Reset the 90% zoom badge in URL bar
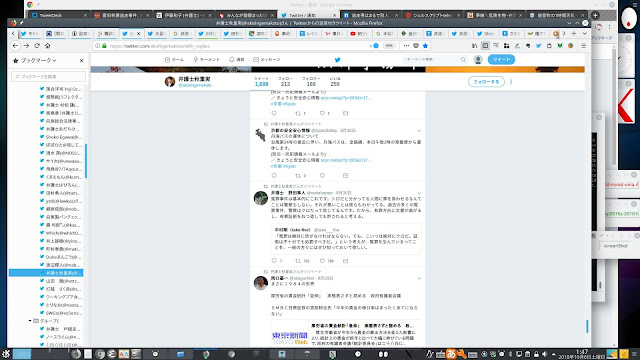The height and width of the screenshot is (360, 640). (389, 46)
